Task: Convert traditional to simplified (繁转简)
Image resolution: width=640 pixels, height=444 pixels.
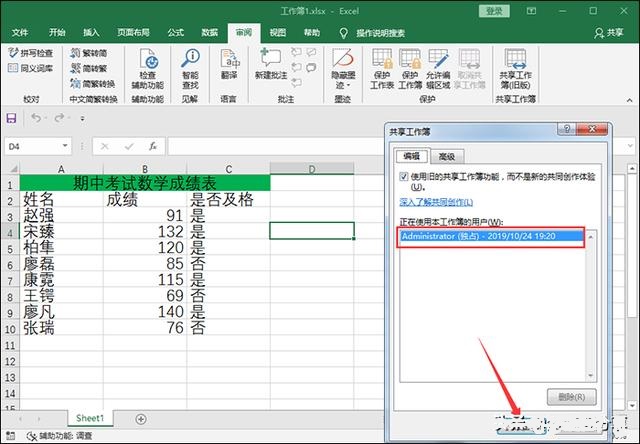Action: [89, 53]
